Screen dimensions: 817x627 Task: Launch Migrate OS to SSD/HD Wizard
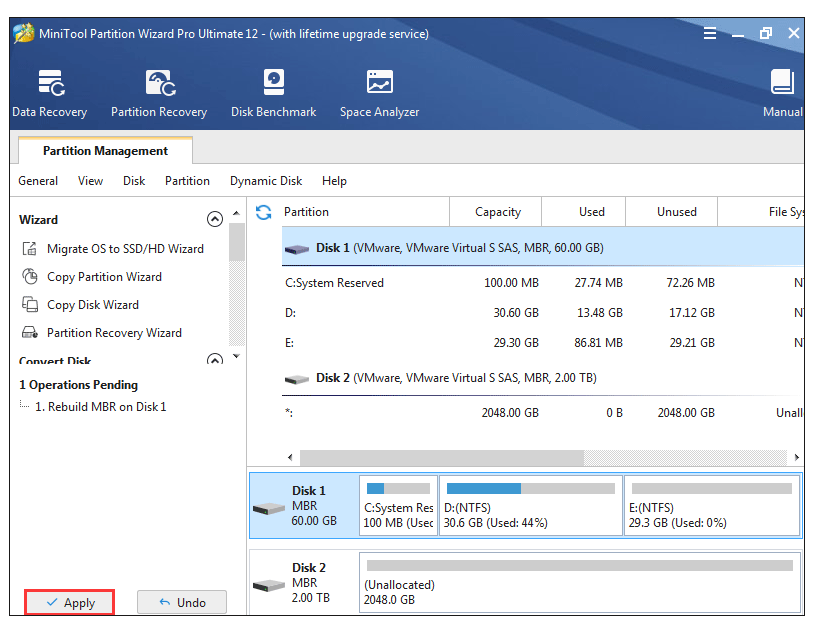(x=124, y=249)
